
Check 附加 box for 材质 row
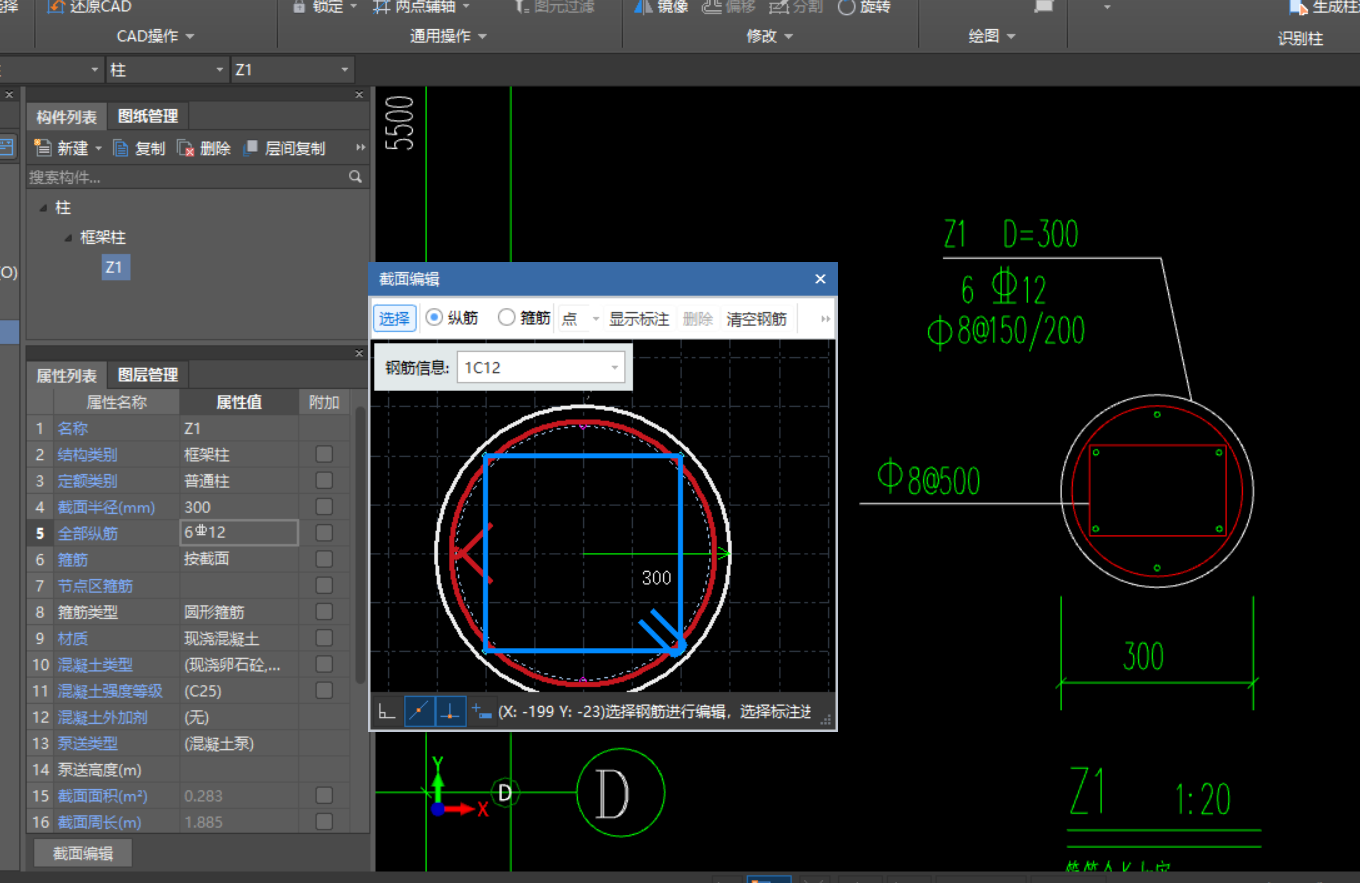(324, 638)
